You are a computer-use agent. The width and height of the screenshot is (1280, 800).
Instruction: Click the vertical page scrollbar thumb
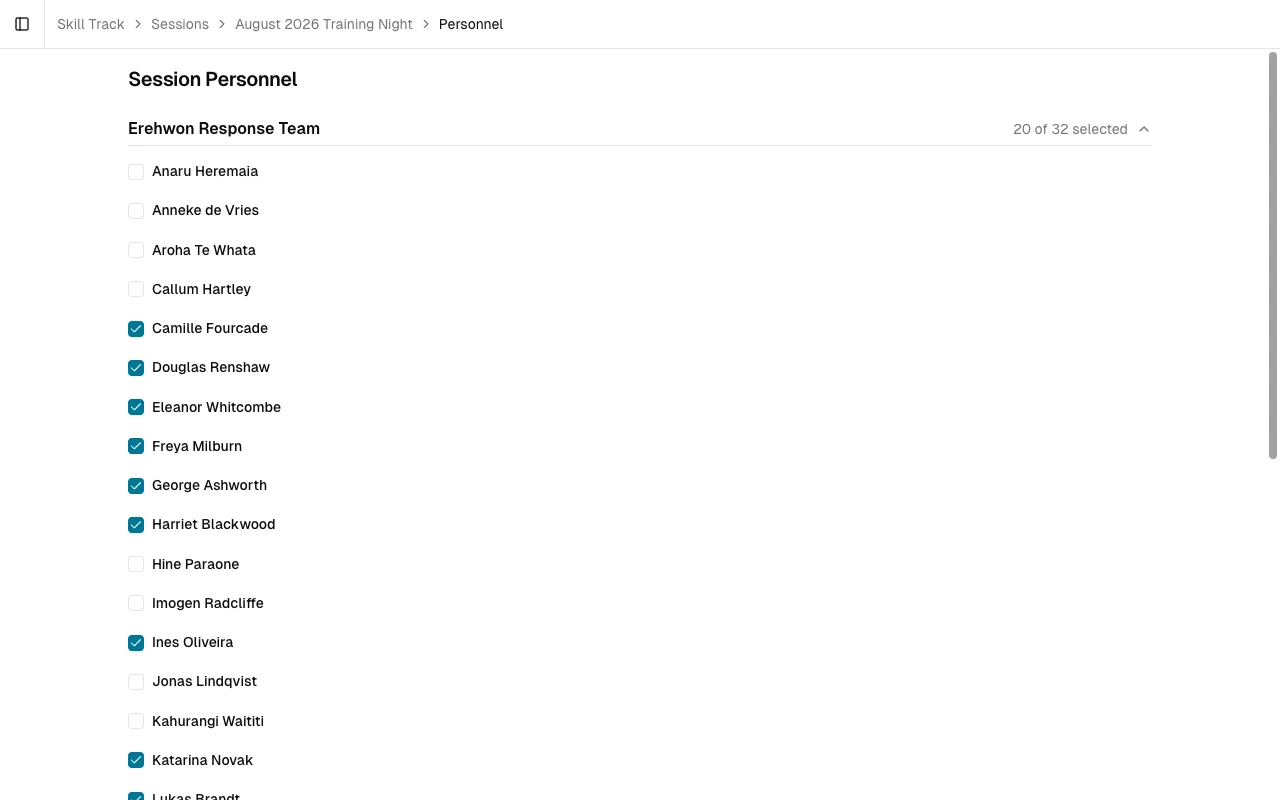tap(1273, 255)
